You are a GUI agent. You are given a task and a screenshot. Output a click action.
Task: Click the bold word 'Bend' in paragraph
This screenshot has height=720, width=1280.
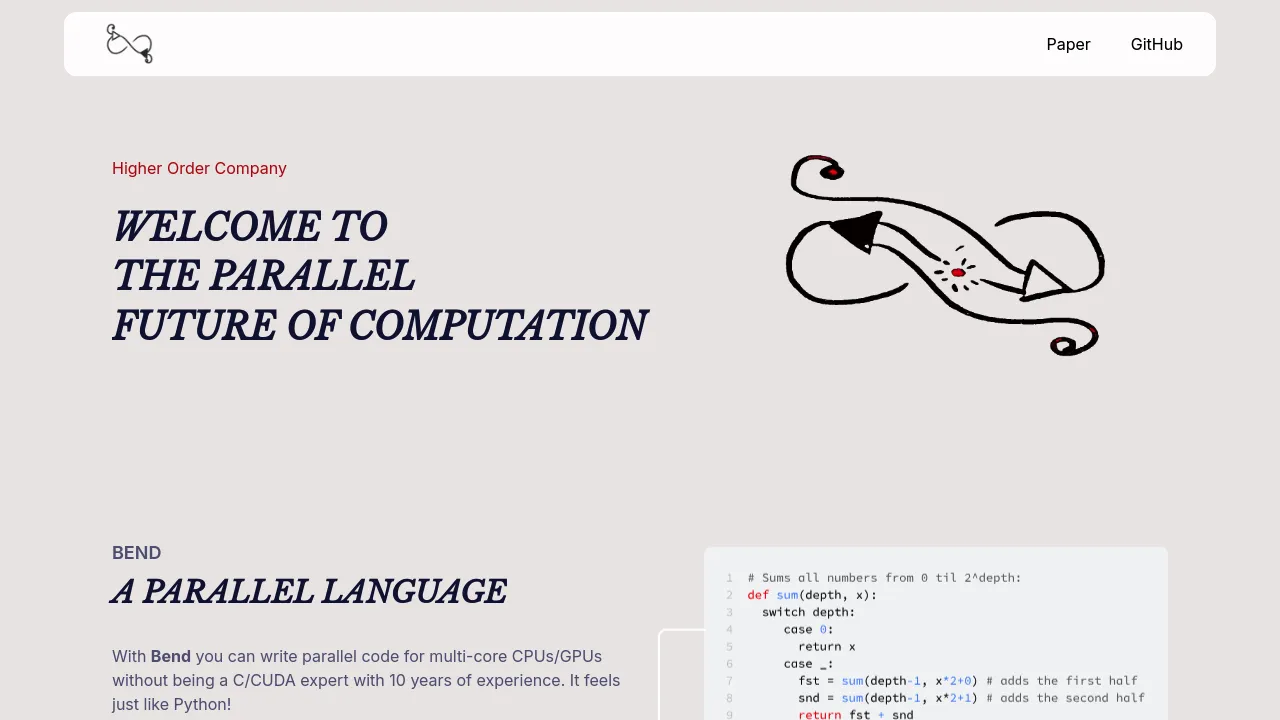tap(171, 656)
